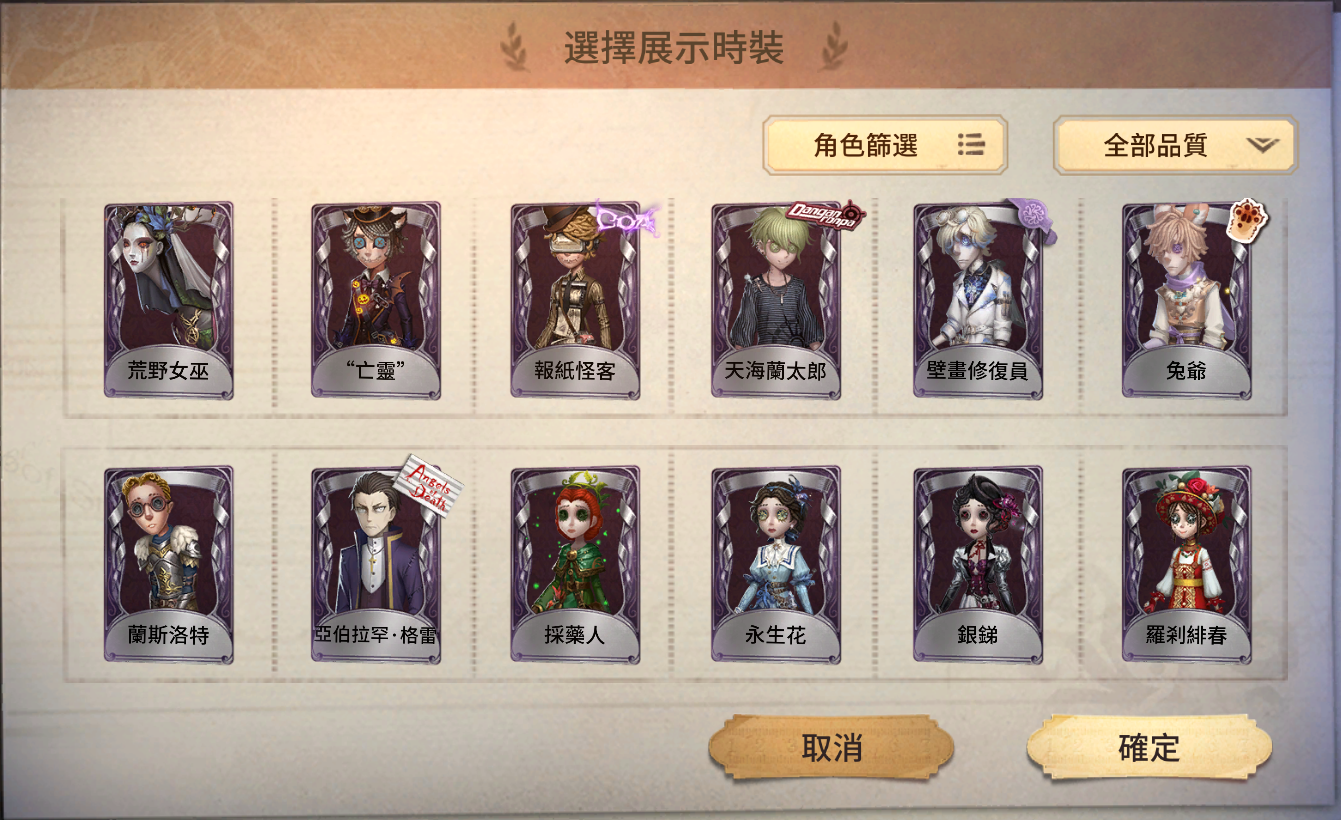Open the 角色篩選 character filter
The width and height of the screenshot is (1341, 820).
click(x=885, y=146)
